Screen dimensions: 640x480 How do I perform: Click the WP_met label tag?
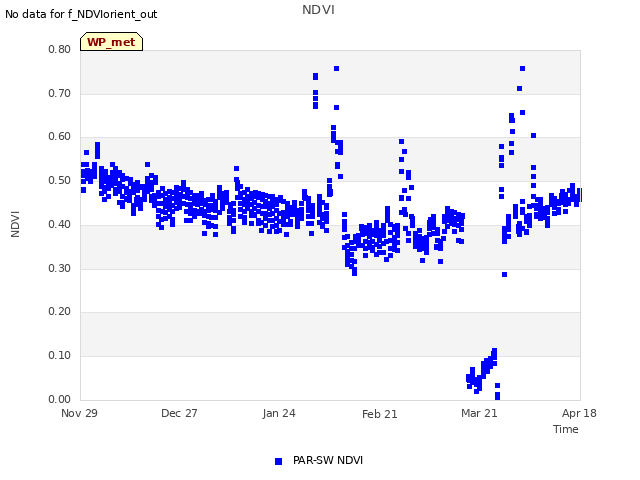(x=111, y=42)
